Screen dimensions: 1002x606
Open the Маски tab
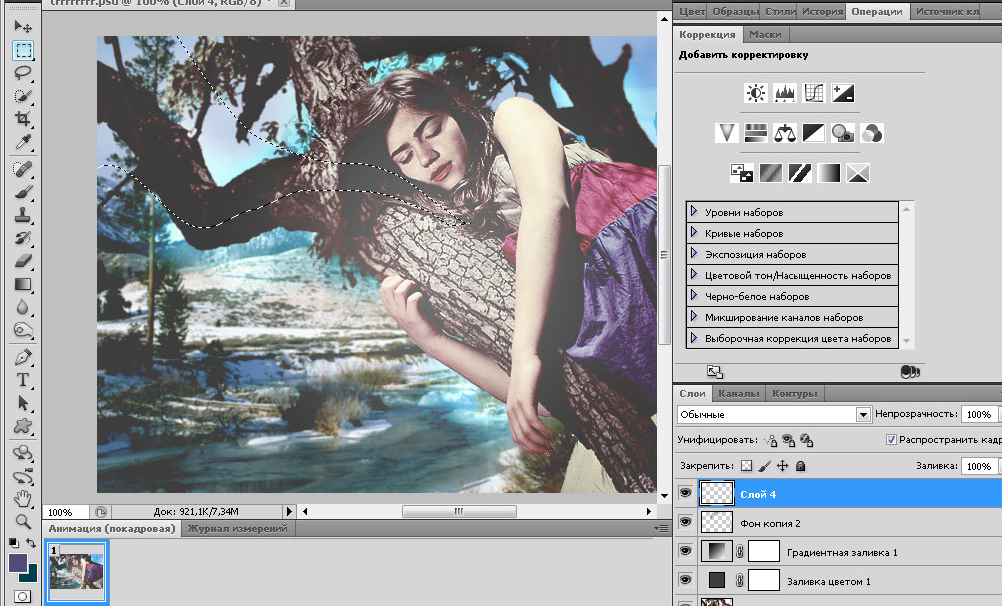(x=765, y=35)
